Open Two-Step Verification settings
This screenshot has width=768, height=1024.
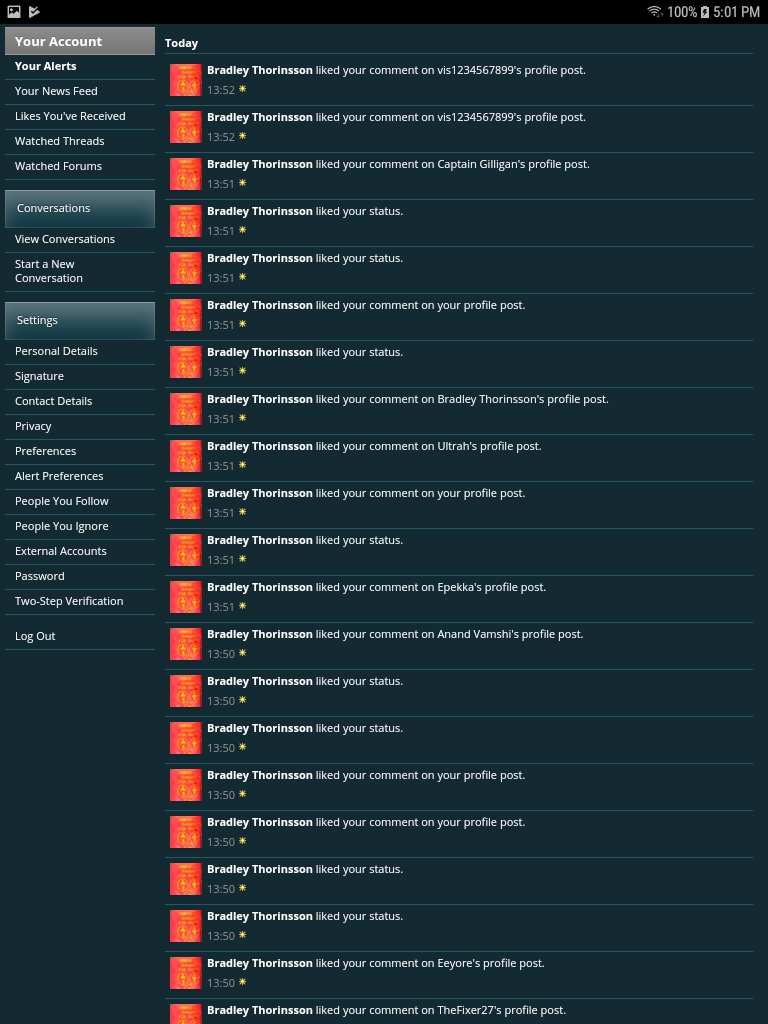[69, 601]
